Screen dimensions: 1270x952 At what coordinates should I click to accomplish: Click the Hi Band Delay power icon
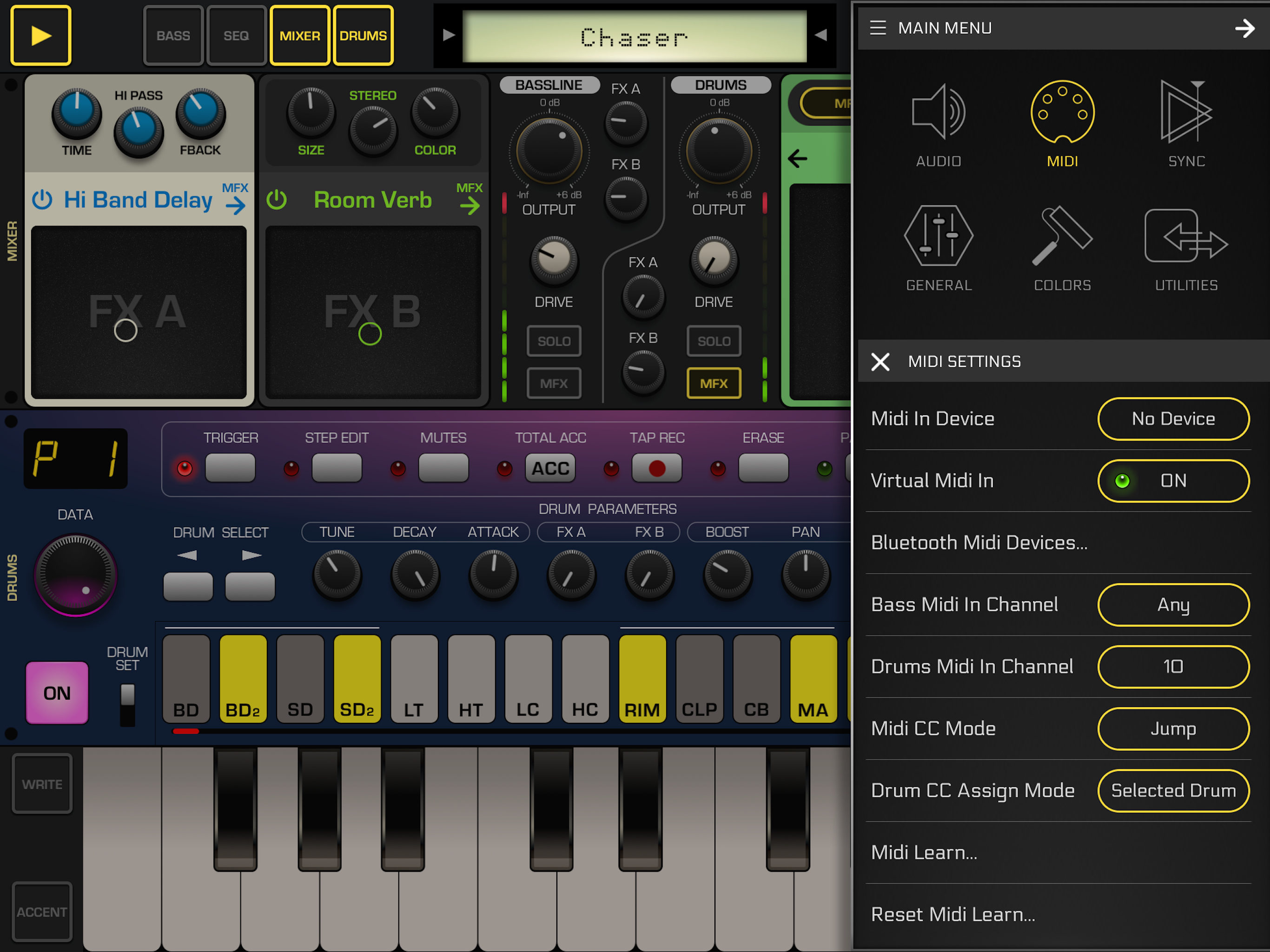pyautogui.click(x=42, y=200)
